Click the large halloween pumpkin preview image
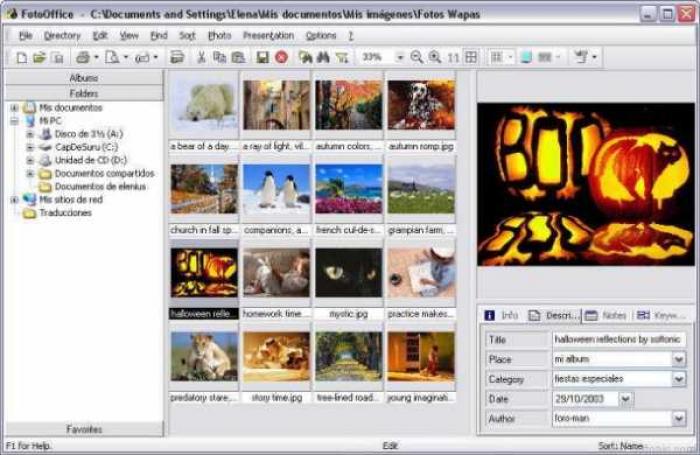The width and height of the screenshot is (700, 455). tap(586, 184)
